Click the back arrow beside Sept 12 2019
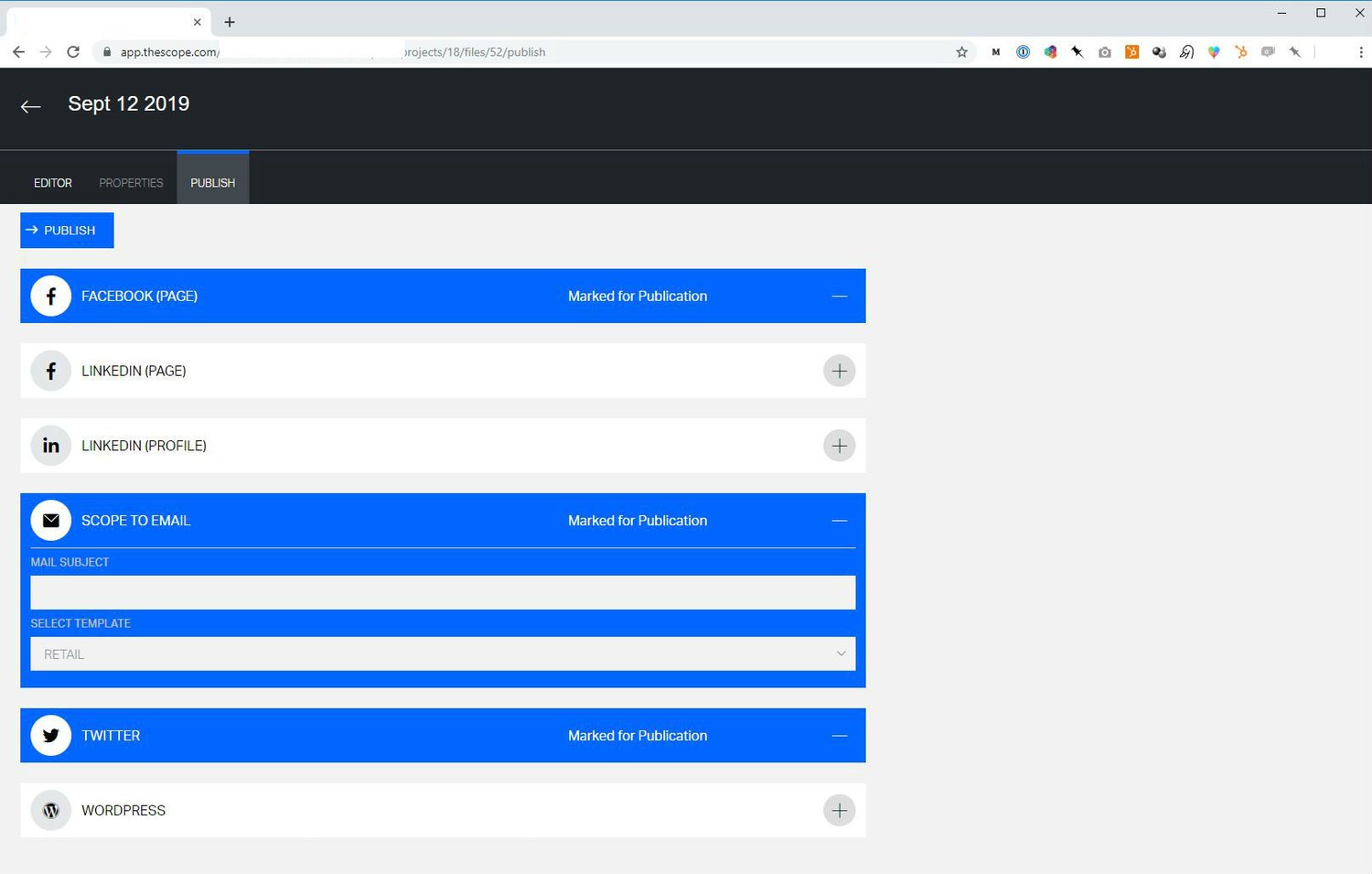The image size is (1372, 874). point(30,106)
